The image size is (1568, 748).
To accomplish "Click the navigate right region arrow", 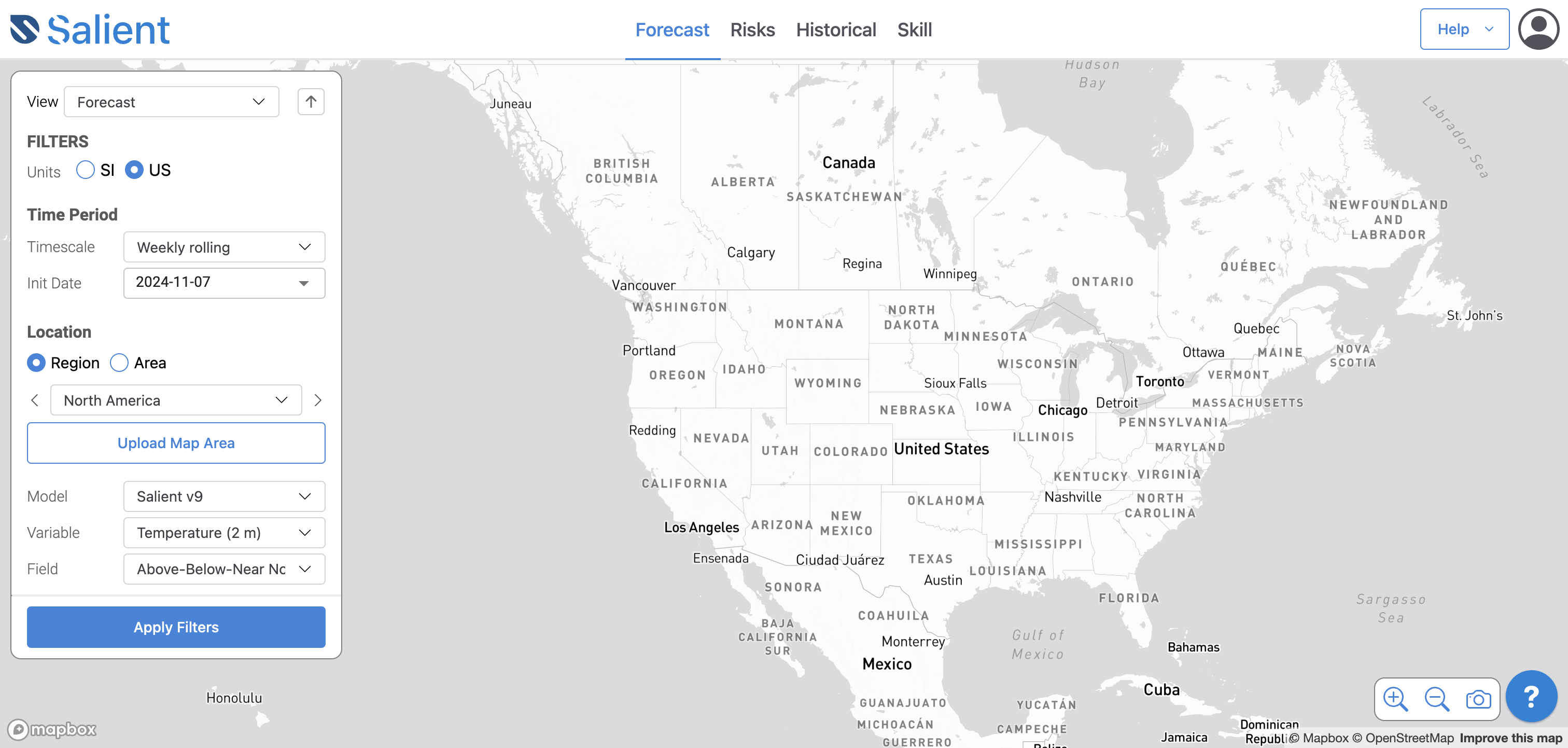I will [318, 400].
